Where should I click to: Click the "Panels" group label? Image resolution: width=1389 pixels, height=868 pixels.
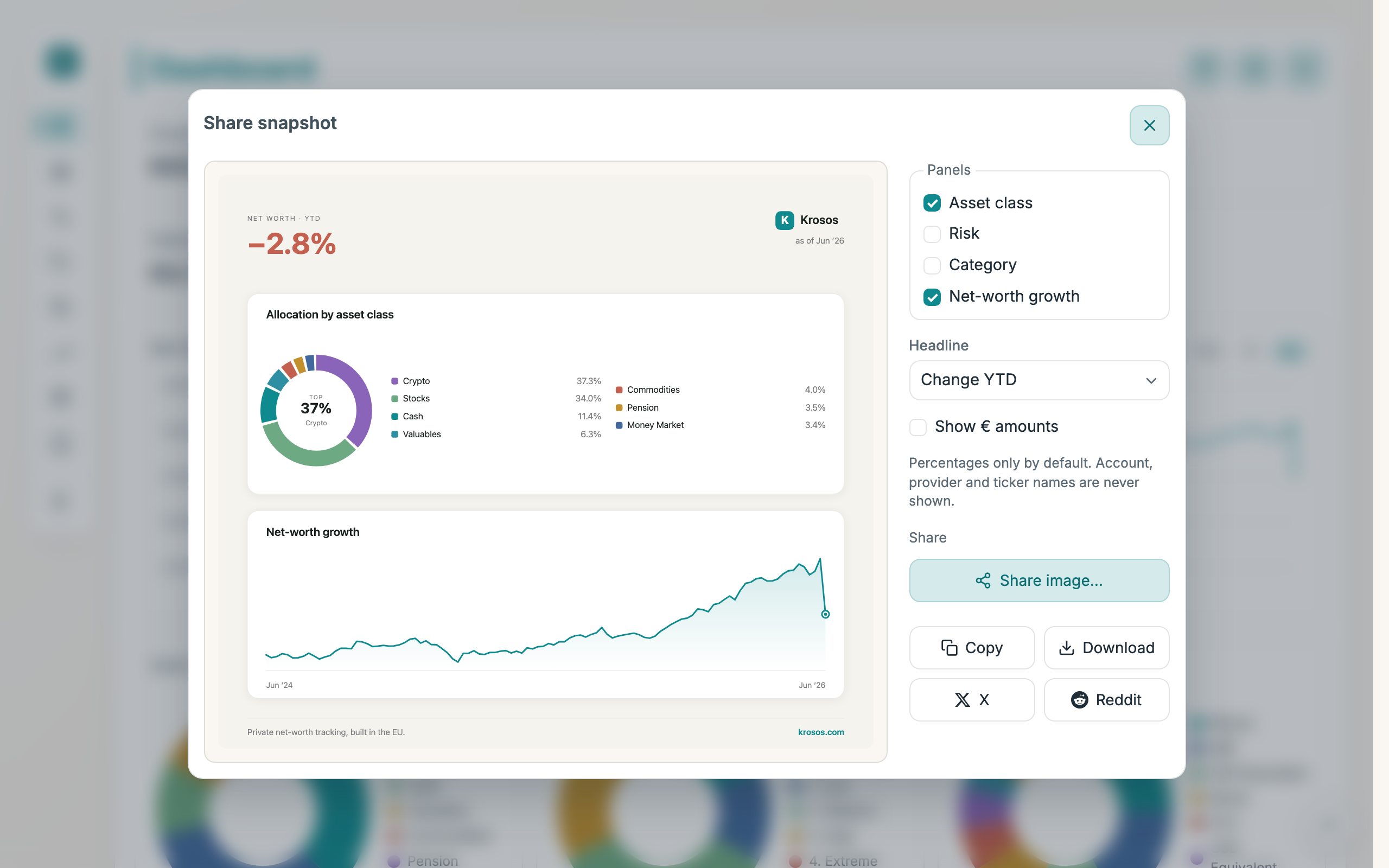(949, 170)
